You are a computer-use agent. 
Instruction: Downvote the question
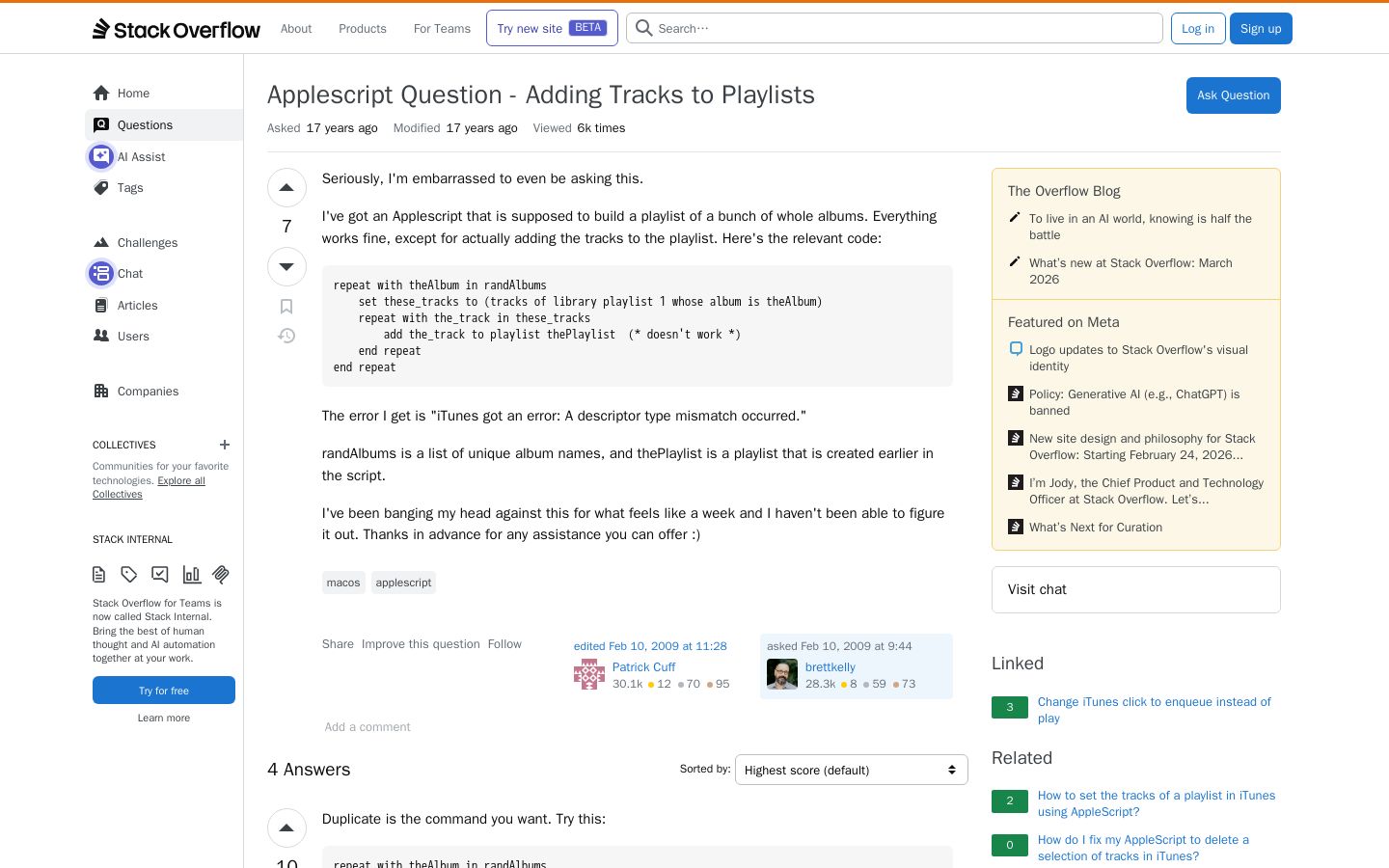(286, 267)
